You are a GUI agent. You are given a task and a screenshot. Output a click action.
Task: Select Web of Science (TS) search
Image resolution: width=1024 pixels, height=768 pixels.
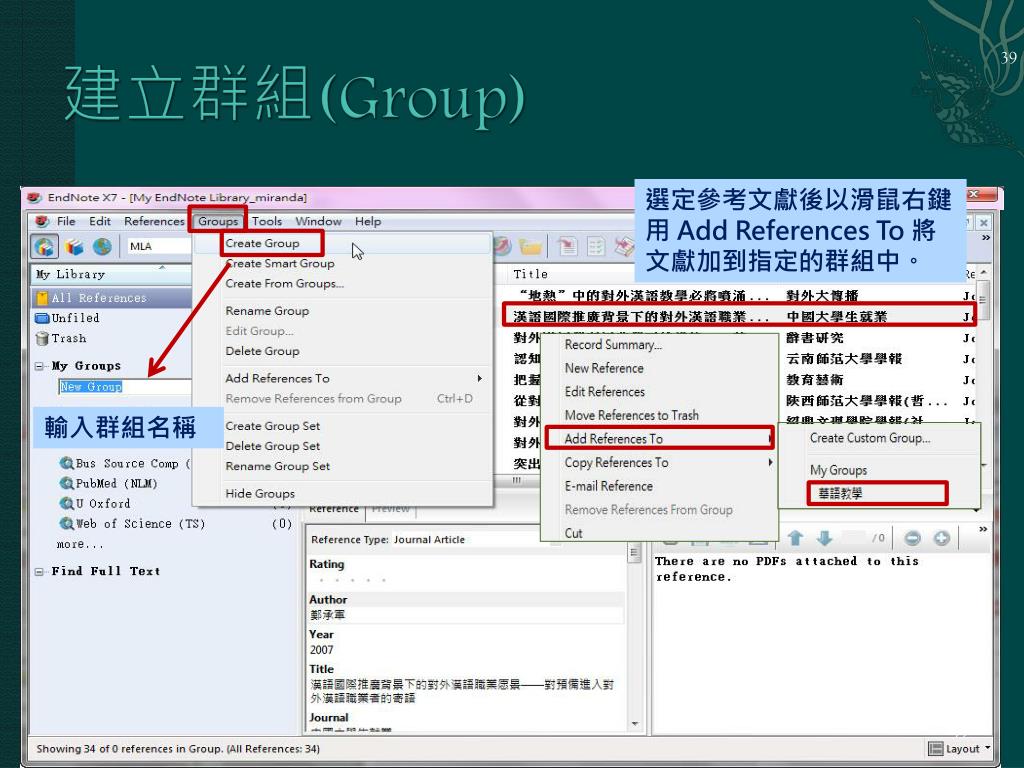(x=140, y=524)
